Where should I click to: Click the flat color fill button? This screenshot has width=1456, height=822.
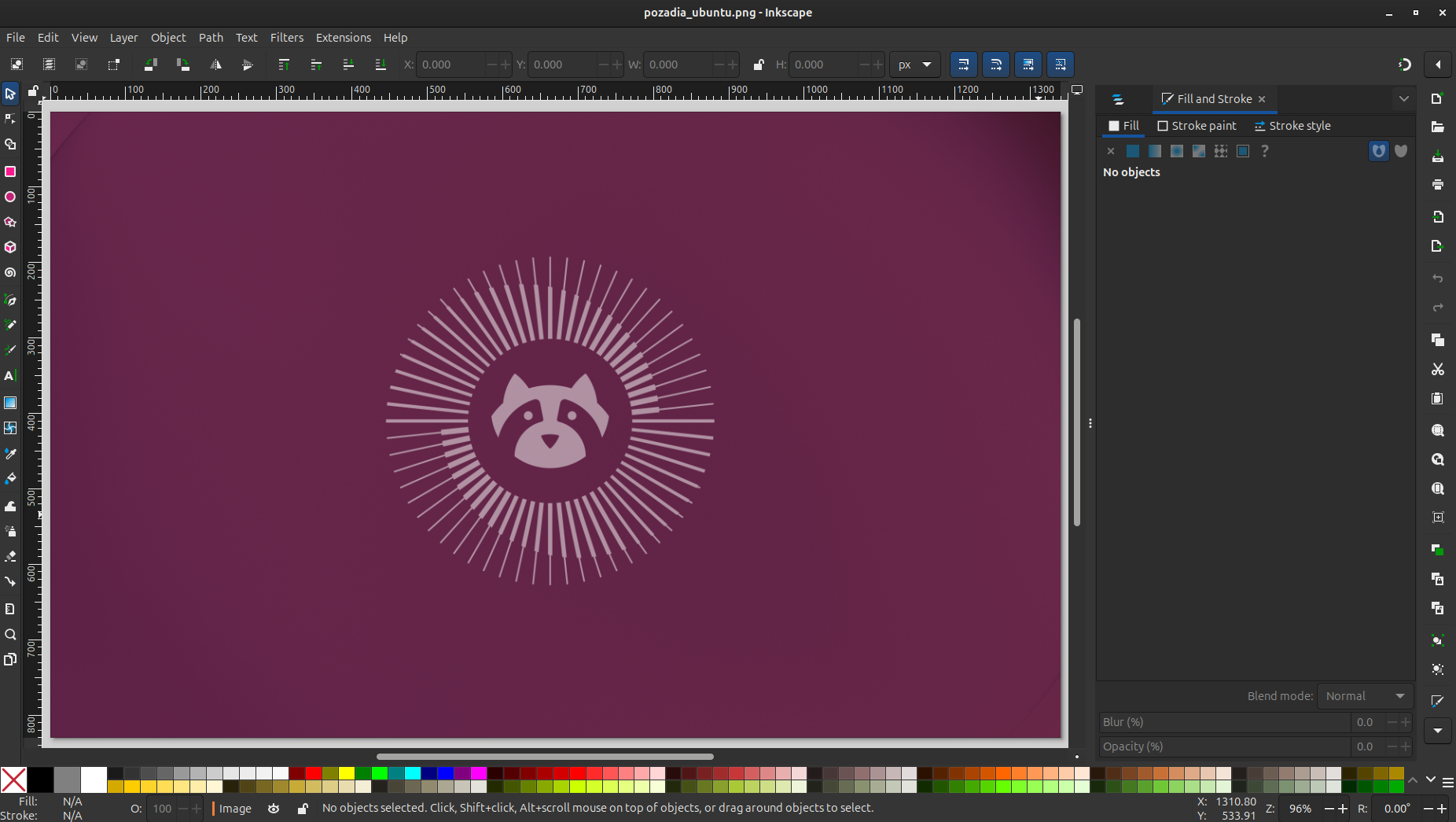(1133, 151)
